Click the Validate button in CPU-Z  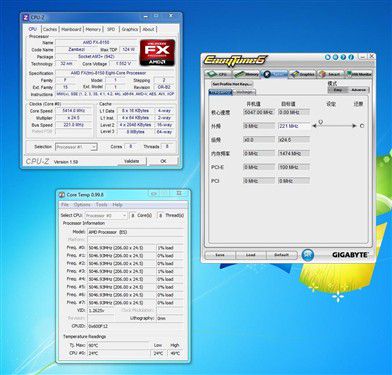pos(131,161)
